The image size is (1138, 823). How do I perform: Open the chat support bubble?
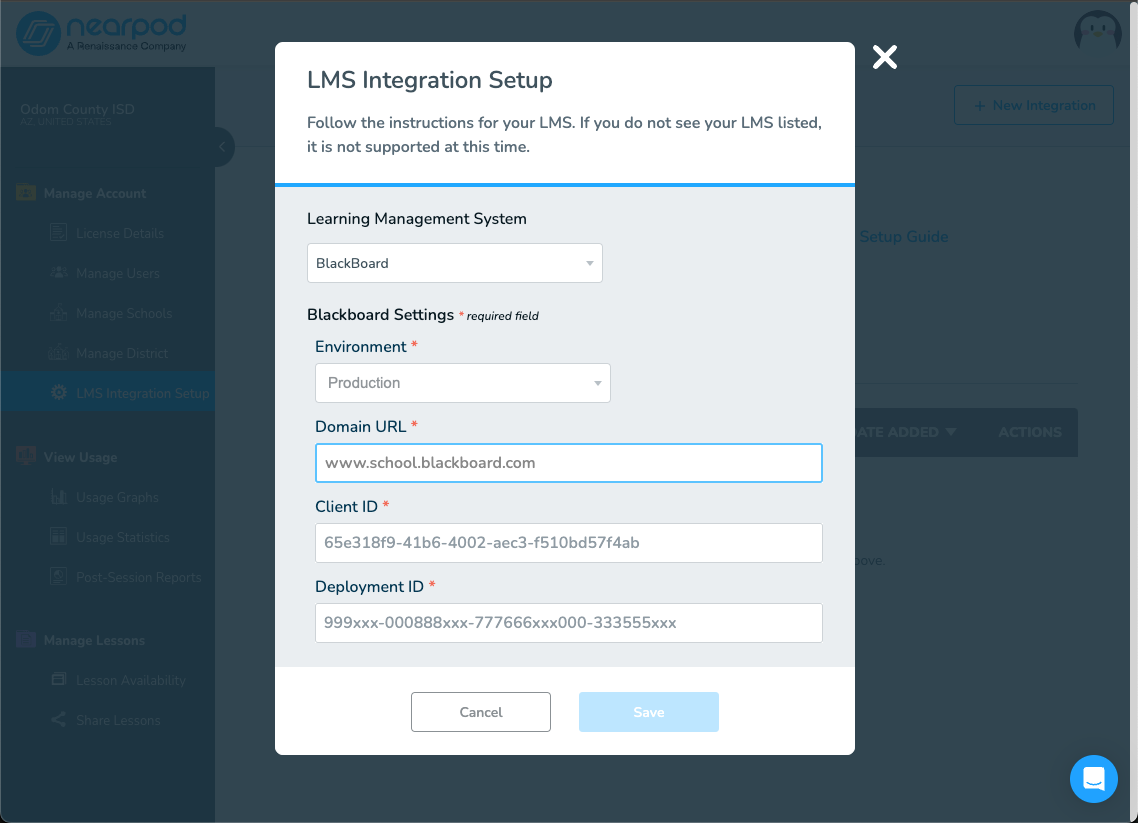pyautogui.click(x=1093, y=779)
